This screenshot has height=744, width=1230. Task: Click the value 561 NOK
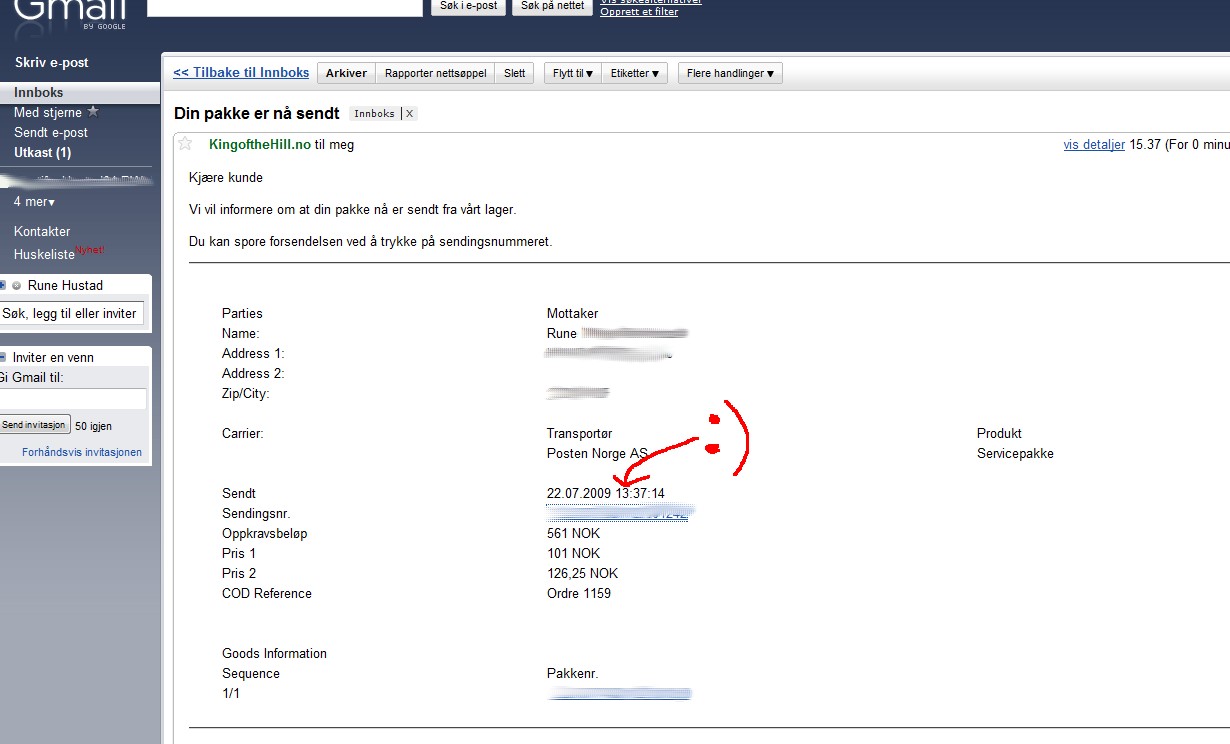tap(573, 533)
